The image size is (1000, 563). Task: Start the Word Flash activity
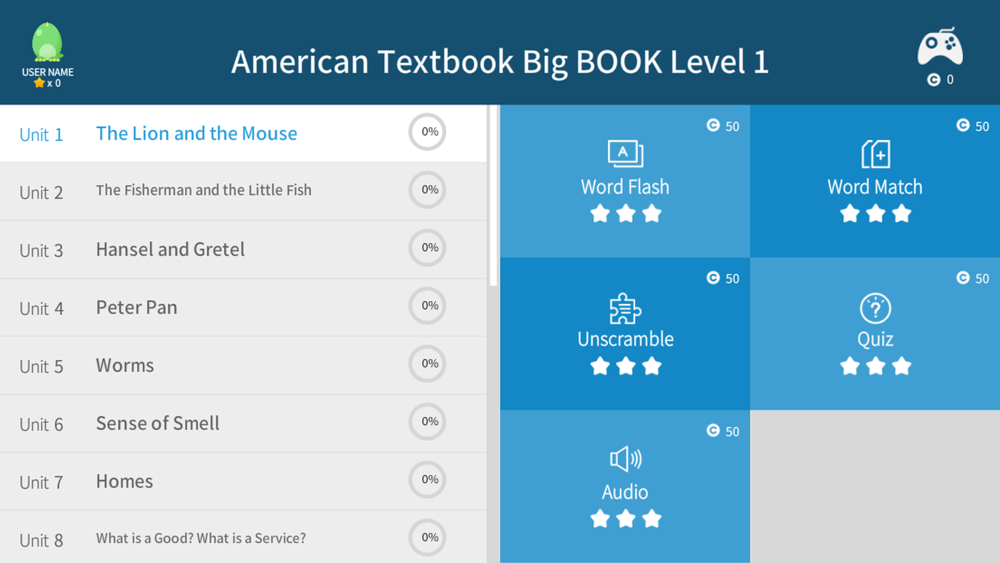click(x=625, y=181)
